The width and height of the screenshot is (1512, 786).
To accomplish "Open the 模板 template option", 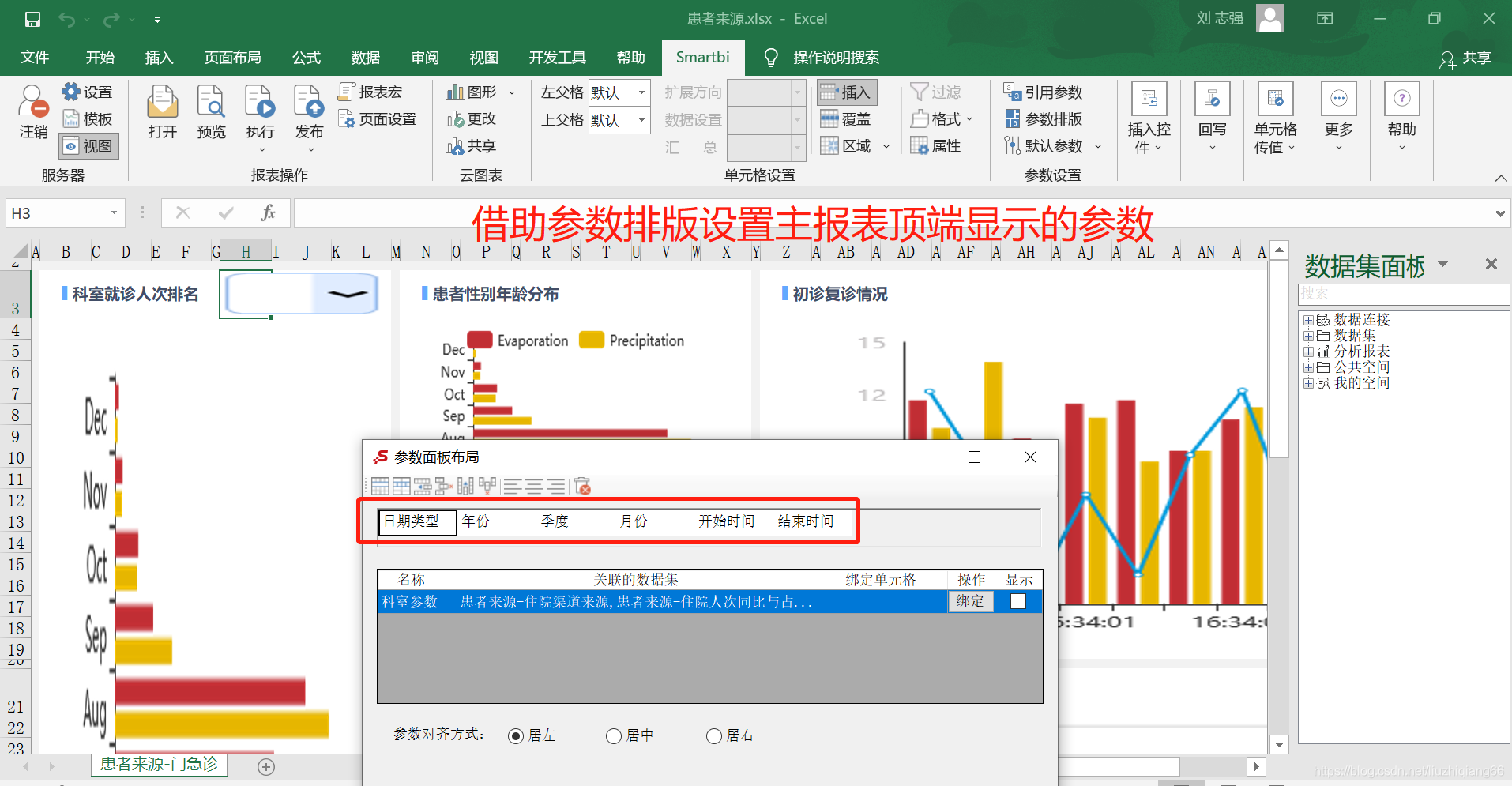I will (x=88, y=119).
